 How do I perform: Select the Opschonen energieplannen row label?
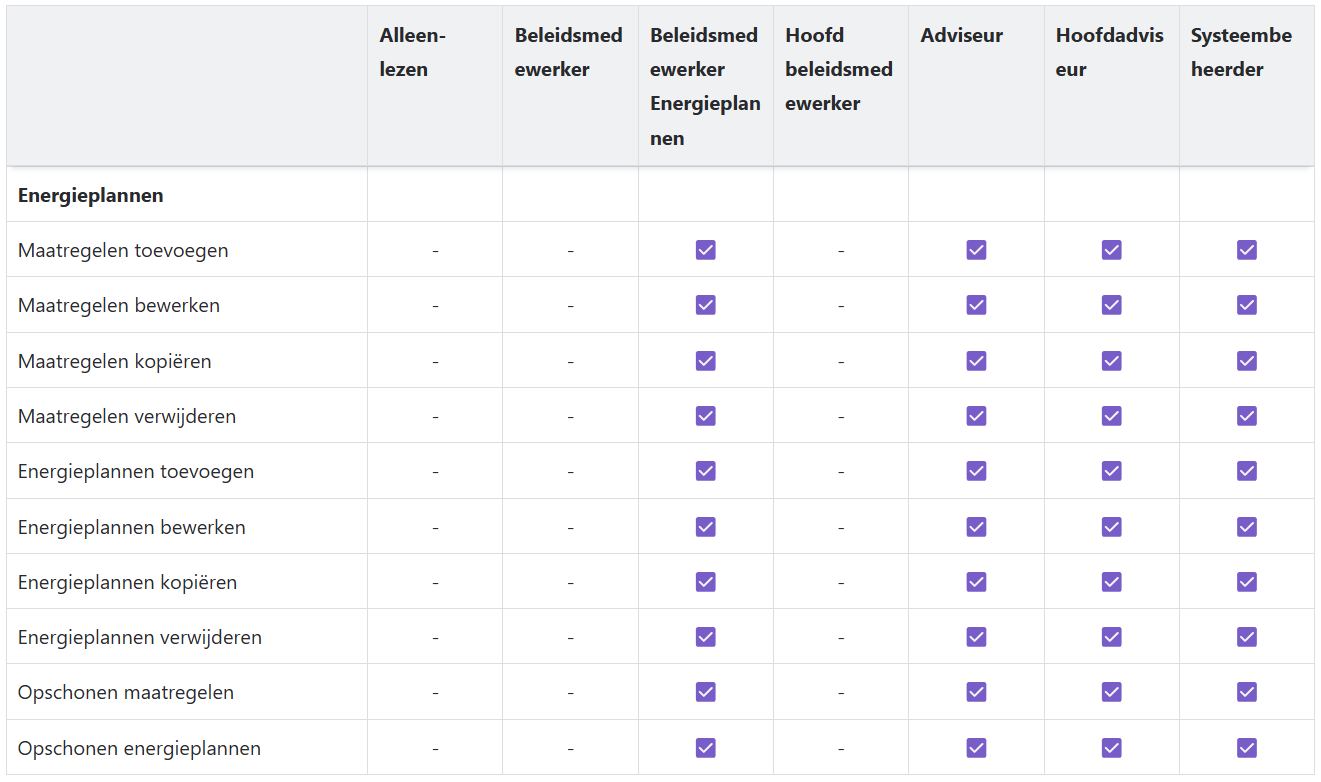coord(140,748)
